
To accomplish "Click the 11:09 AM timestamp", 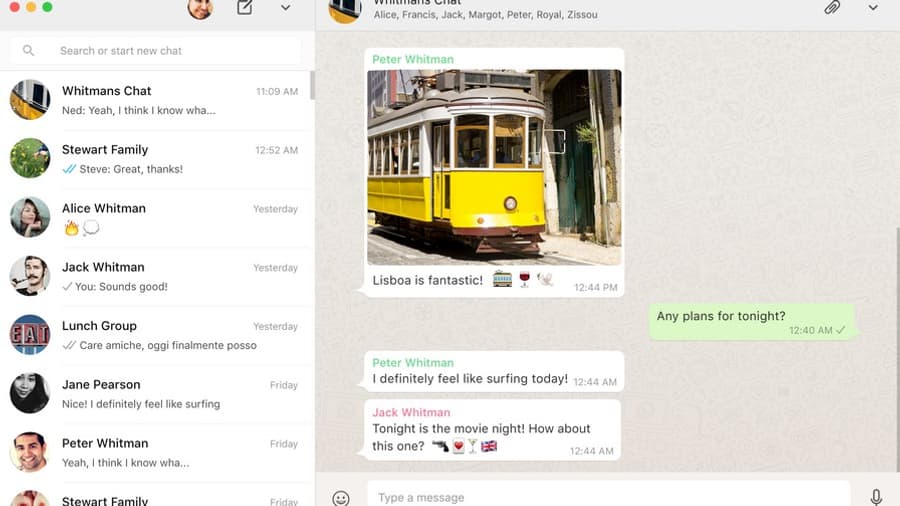I will click(x=277, y=92).
